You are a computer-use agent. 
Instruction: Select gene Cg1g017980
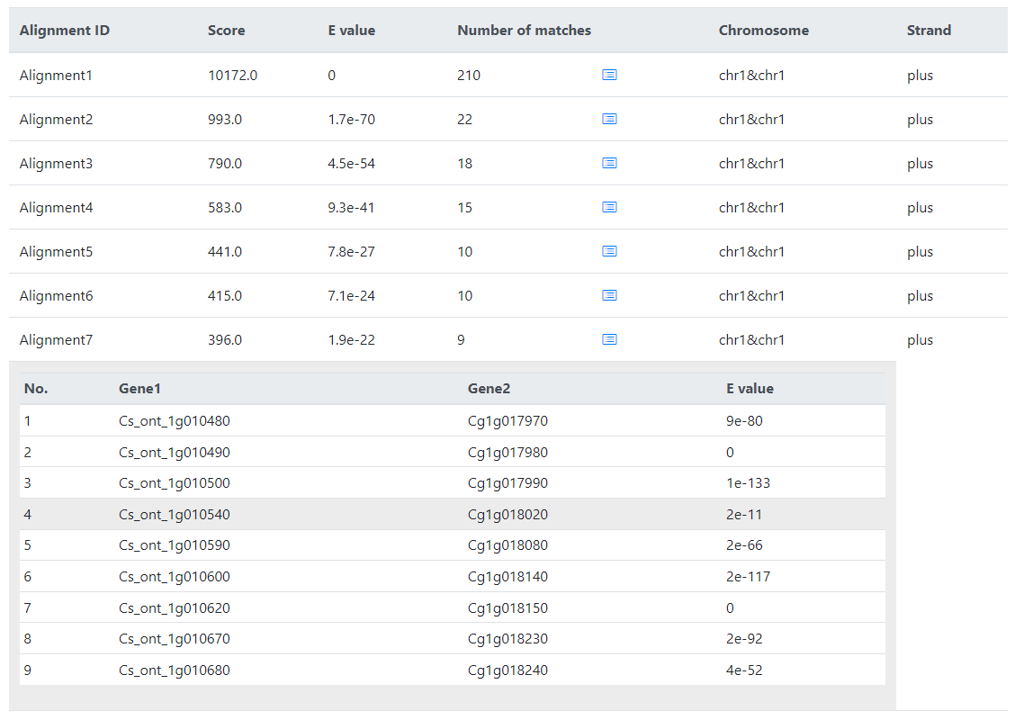click(x=508, y=452)
